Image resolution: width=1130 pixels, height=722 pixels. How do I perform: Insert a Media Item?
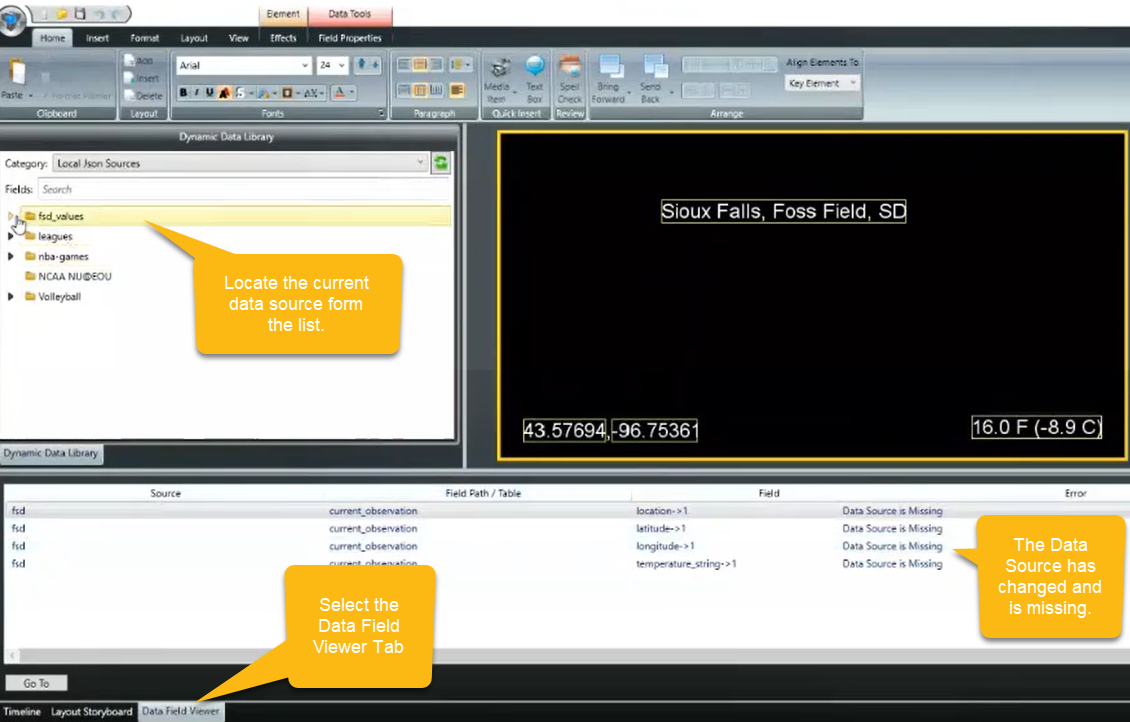click(x=497, y=72)
